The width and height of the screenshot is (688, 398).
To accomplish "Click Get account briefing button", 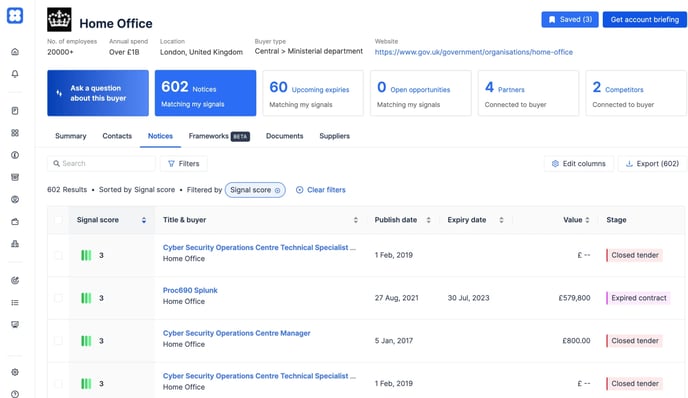I will 645,19.
